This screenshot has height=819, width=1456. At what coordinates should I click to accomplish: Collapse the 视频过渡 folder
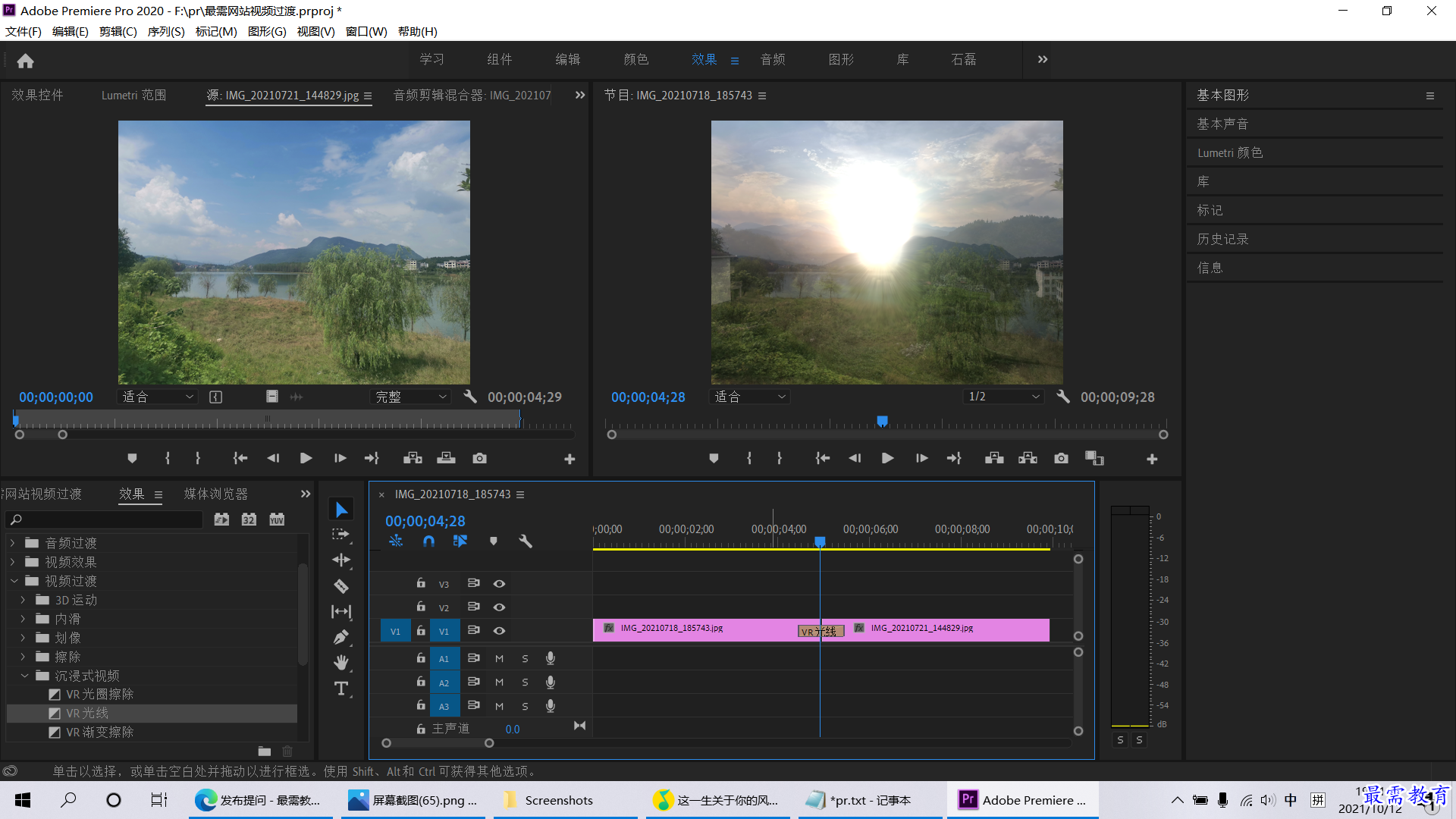[x=14, y=581]
